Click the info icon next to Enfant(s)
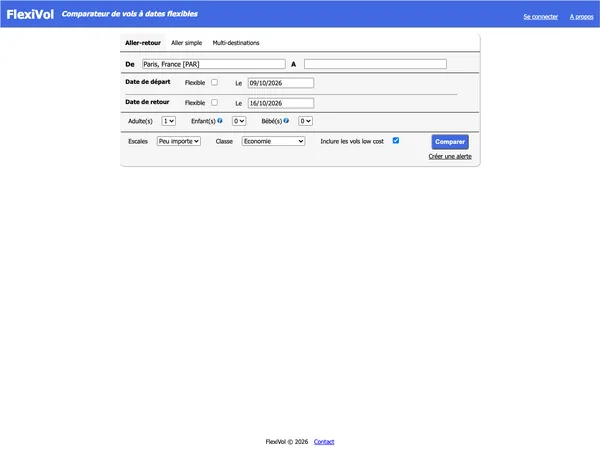 pos(220,121)
